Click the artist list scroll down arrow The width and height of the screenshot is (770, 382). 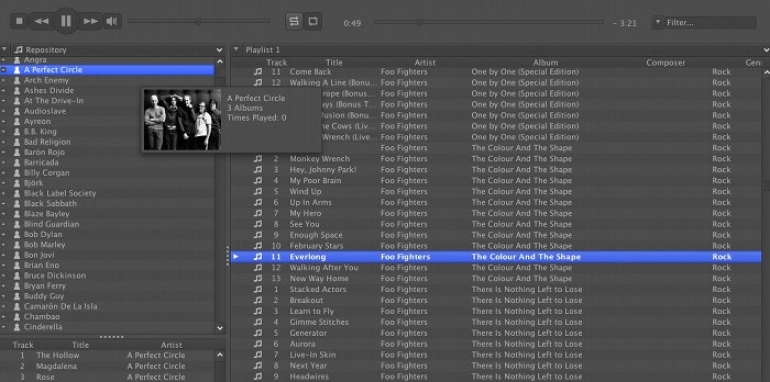click(220, 328)
